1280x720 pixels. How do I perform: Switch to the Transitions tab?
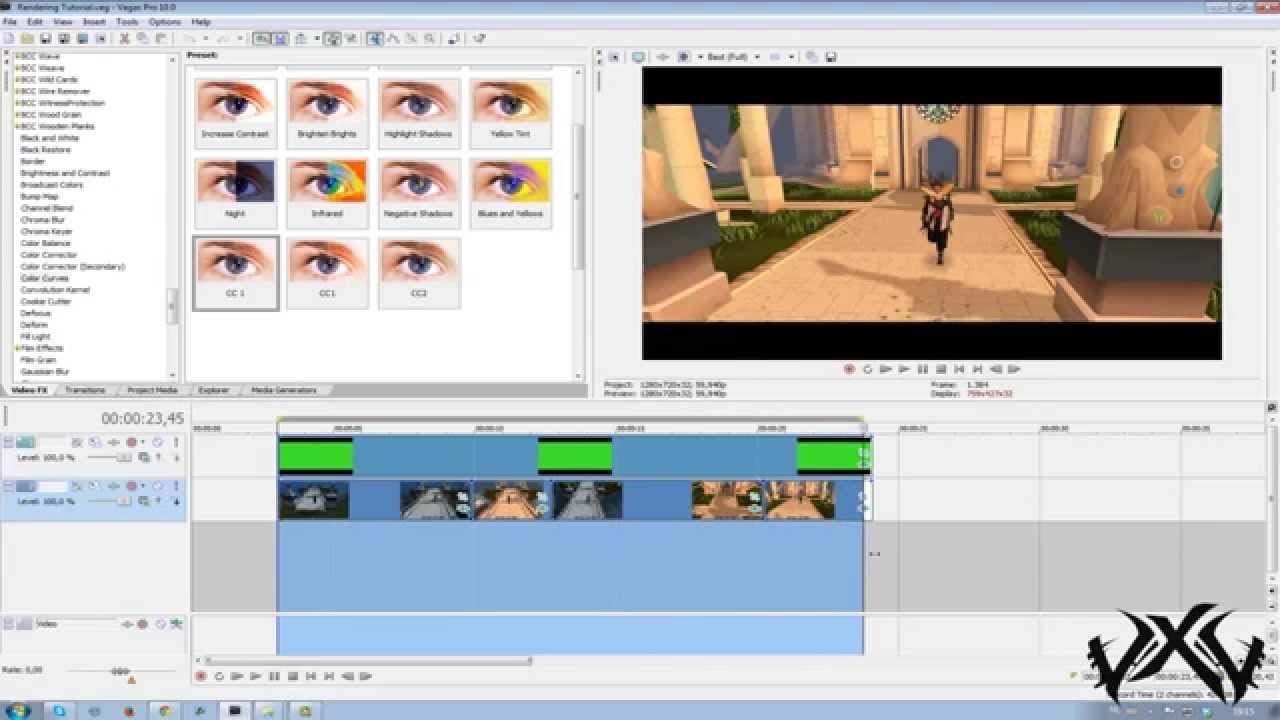pos(85,390)
